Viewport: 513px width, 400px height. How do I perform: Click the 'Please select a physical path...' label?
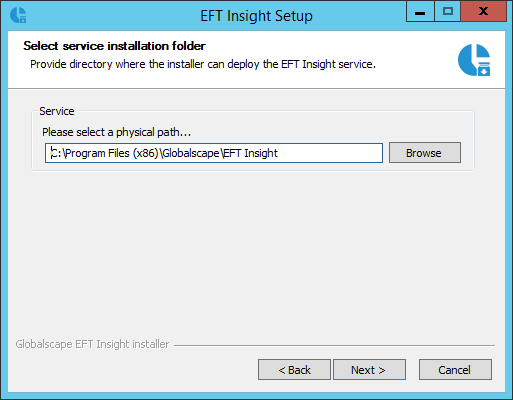point(116,132)
